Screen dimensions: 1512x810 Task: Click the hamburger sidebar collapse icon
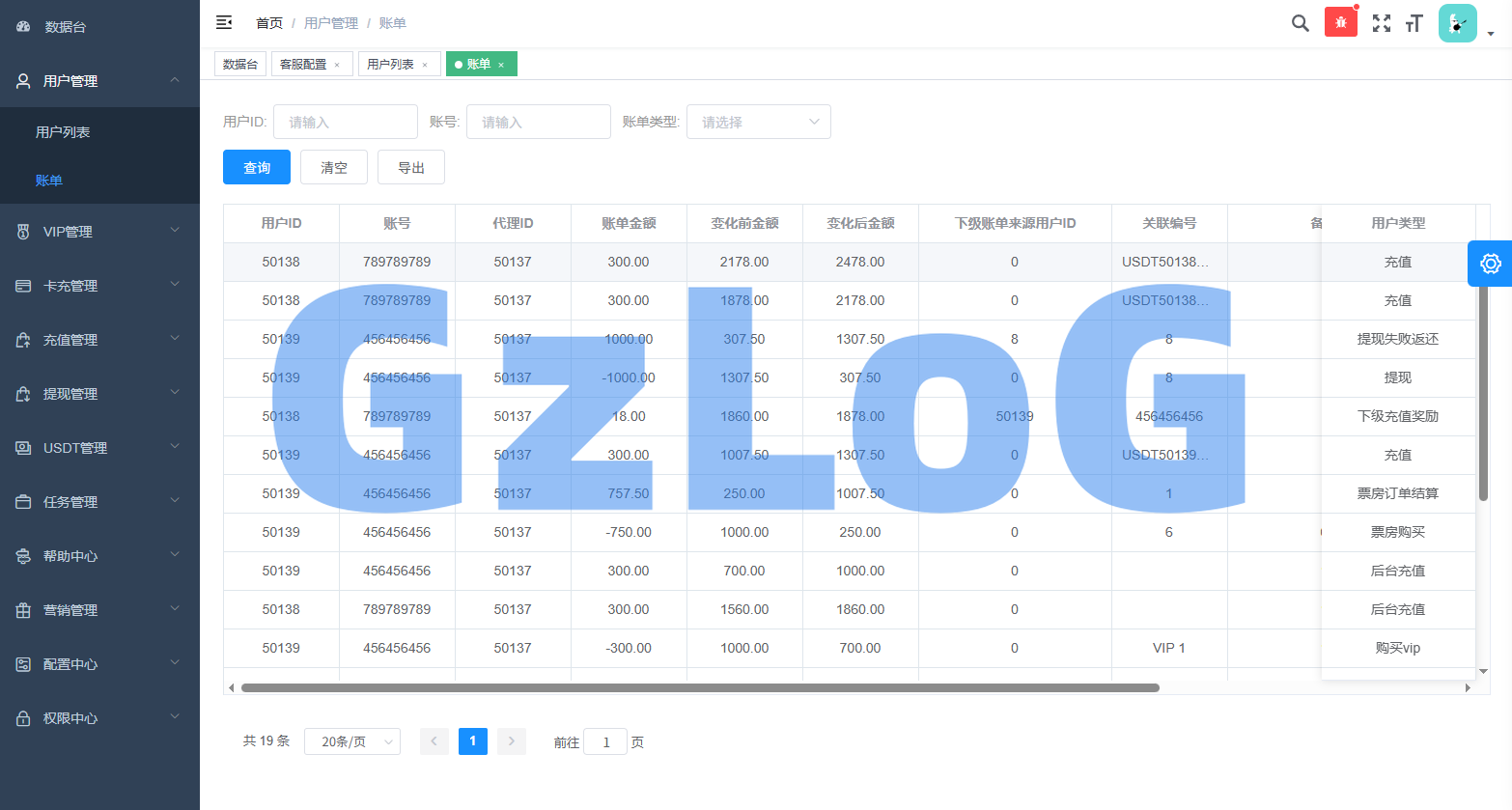tap(224, 22)
